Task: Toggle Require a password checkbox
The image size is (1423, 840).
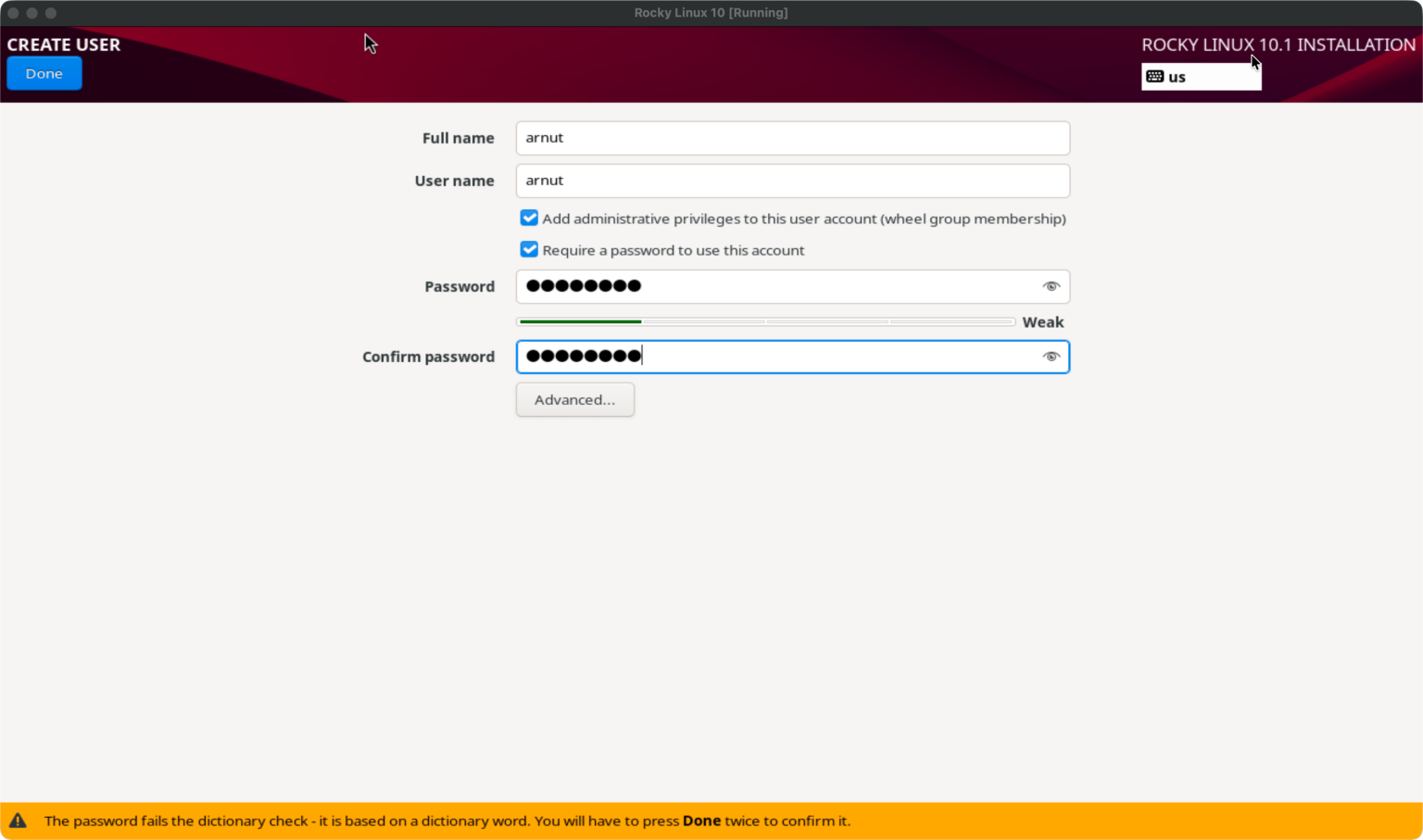Action: tap(529, 250)
